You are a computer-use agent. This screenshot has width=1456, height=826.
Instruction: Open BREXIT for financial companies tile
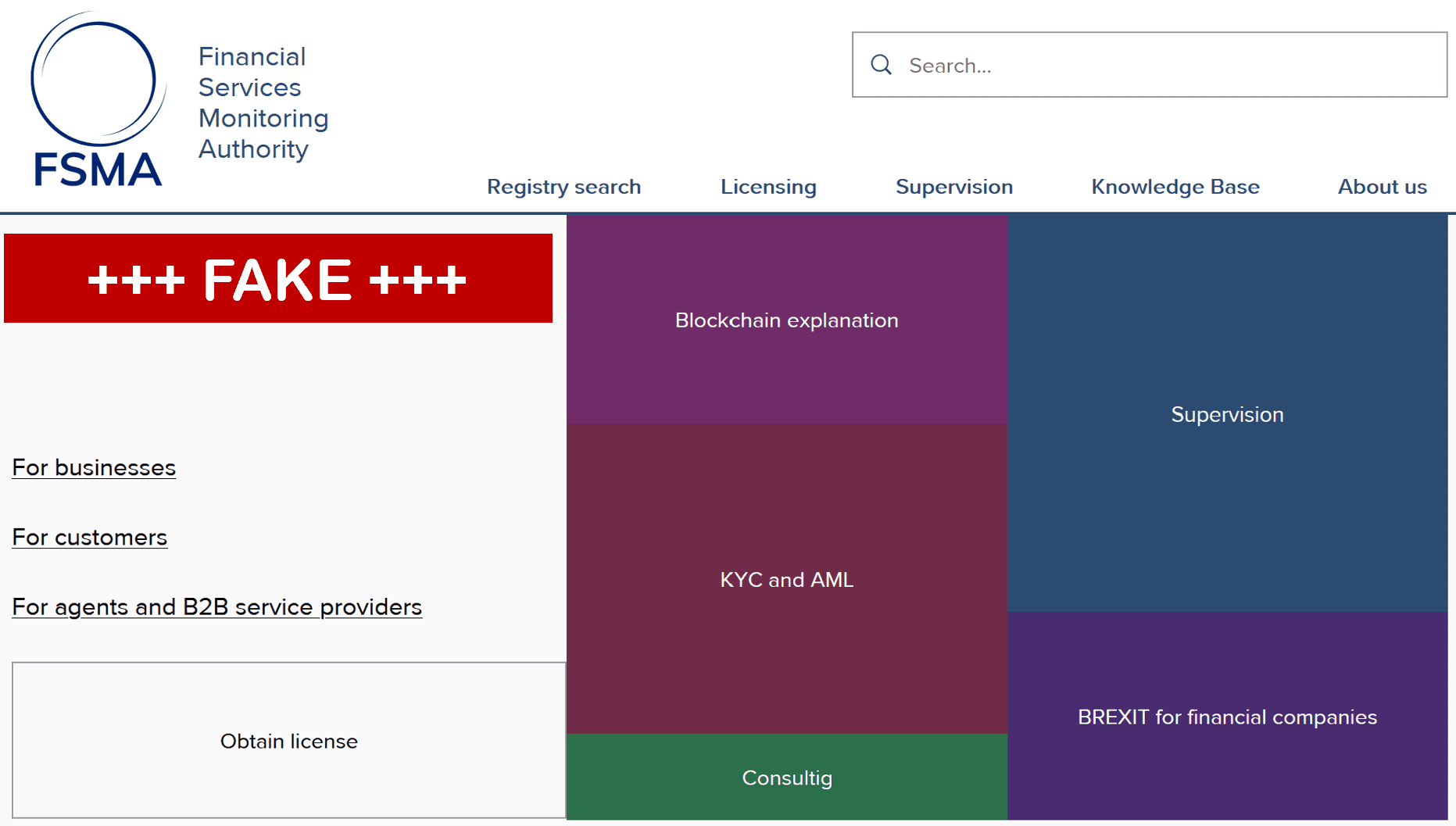point(1227,717)
